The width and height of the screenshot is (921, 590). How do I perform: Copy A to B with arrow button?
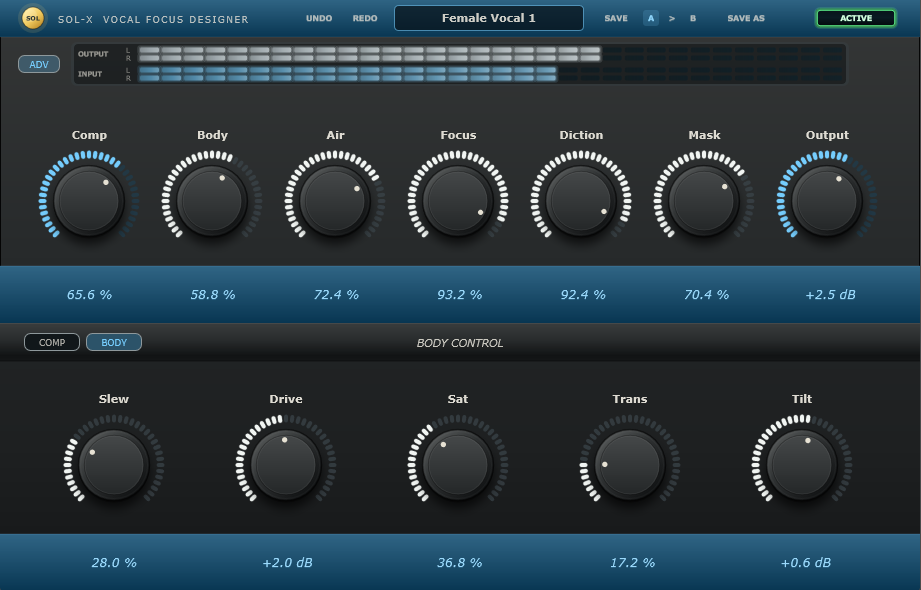pos(672,18)
